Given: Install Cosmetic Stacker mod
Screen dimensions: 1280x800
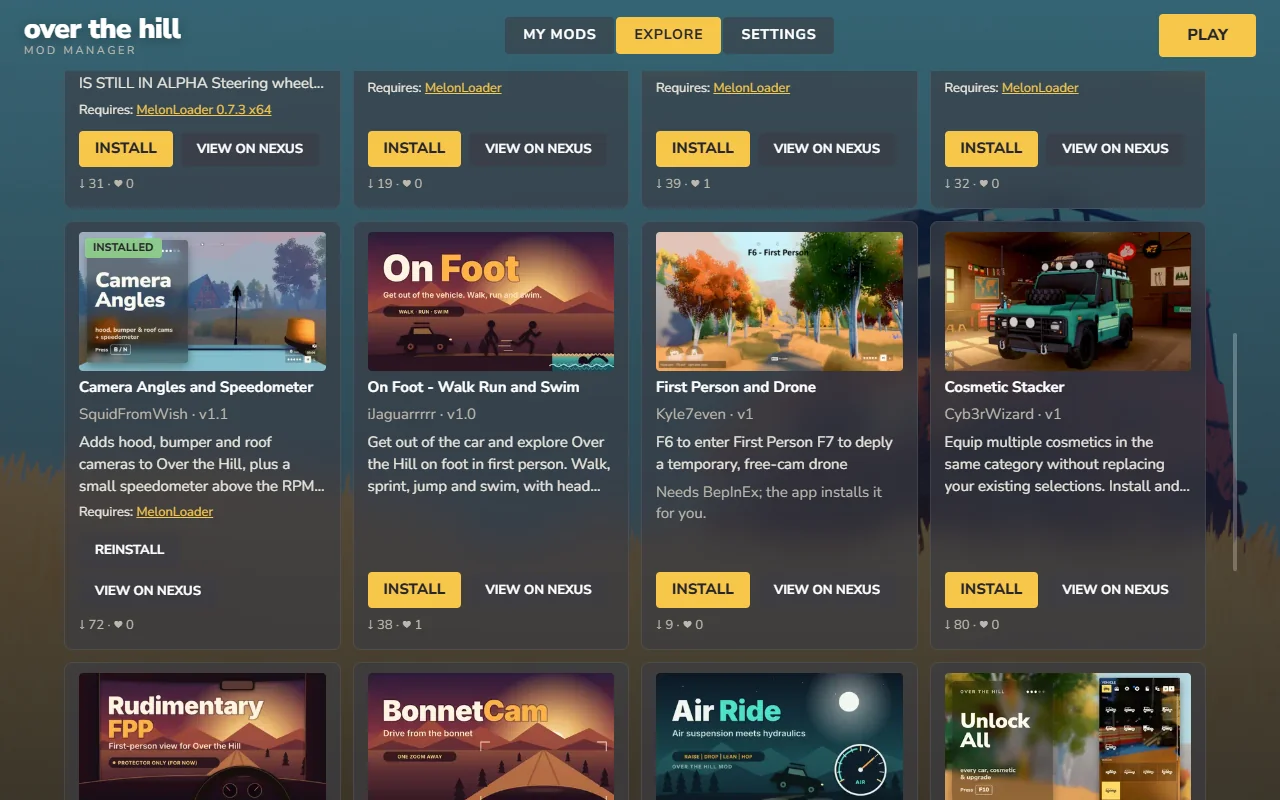Looking at the screenshot, I should click(x=991, y=589).
